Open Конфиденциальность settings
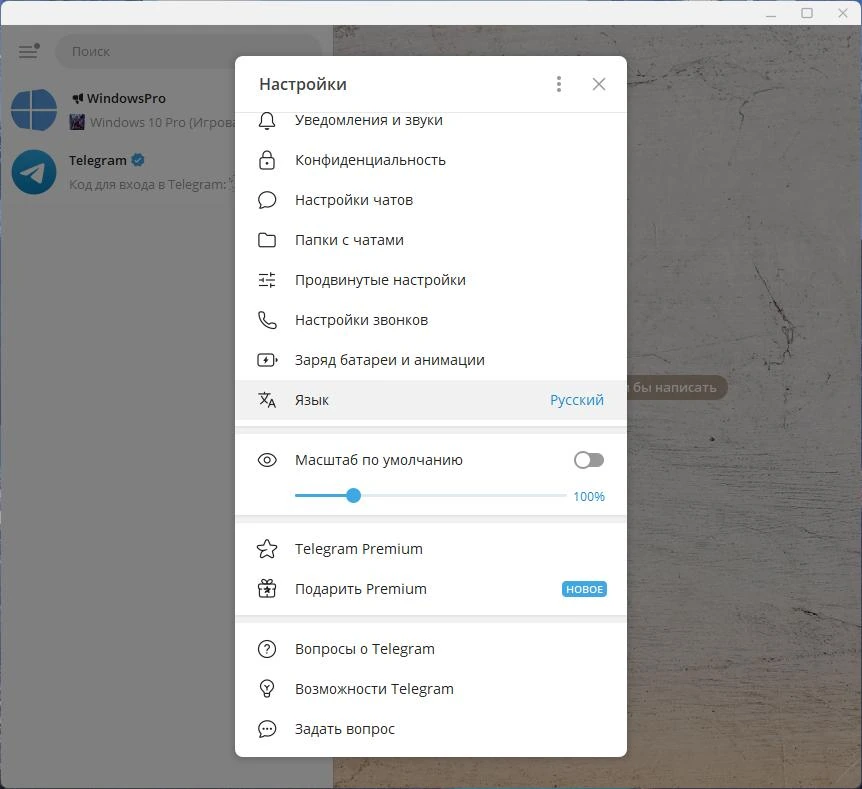The height and width of the screenshot is (789, 862). pyautogui.click(x=431, y=160)
